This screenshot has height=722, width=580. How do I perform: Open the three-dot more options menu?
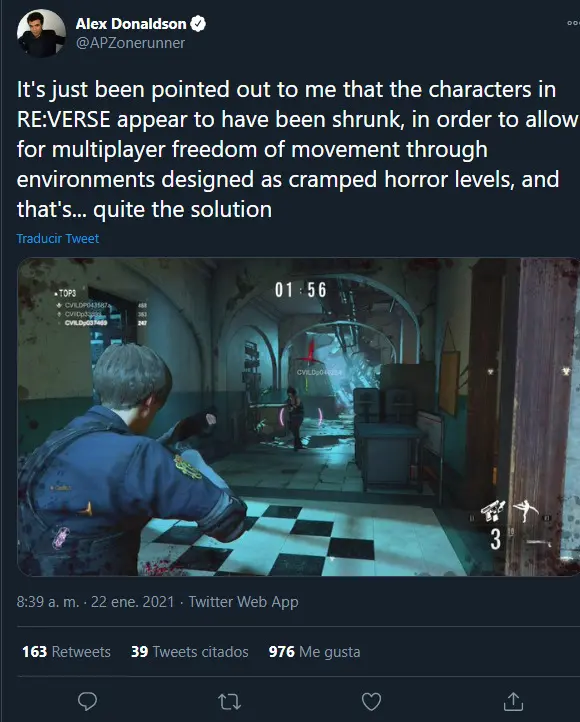point(573,23)
